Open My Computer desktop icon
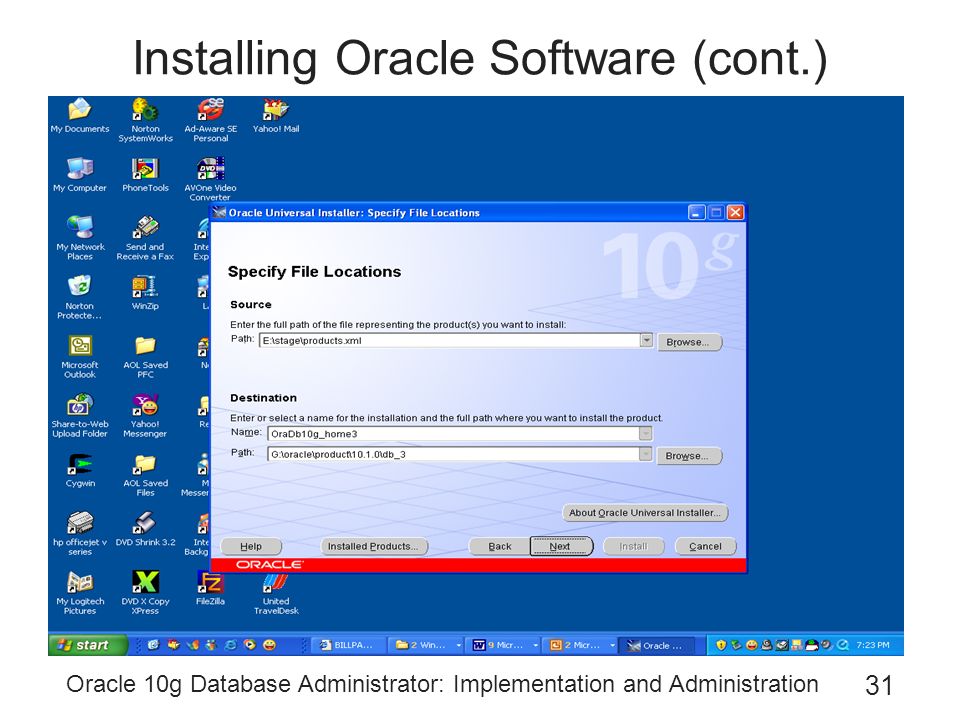The height and width of the screenshot is (720, 960). click(x=80, y=174)
